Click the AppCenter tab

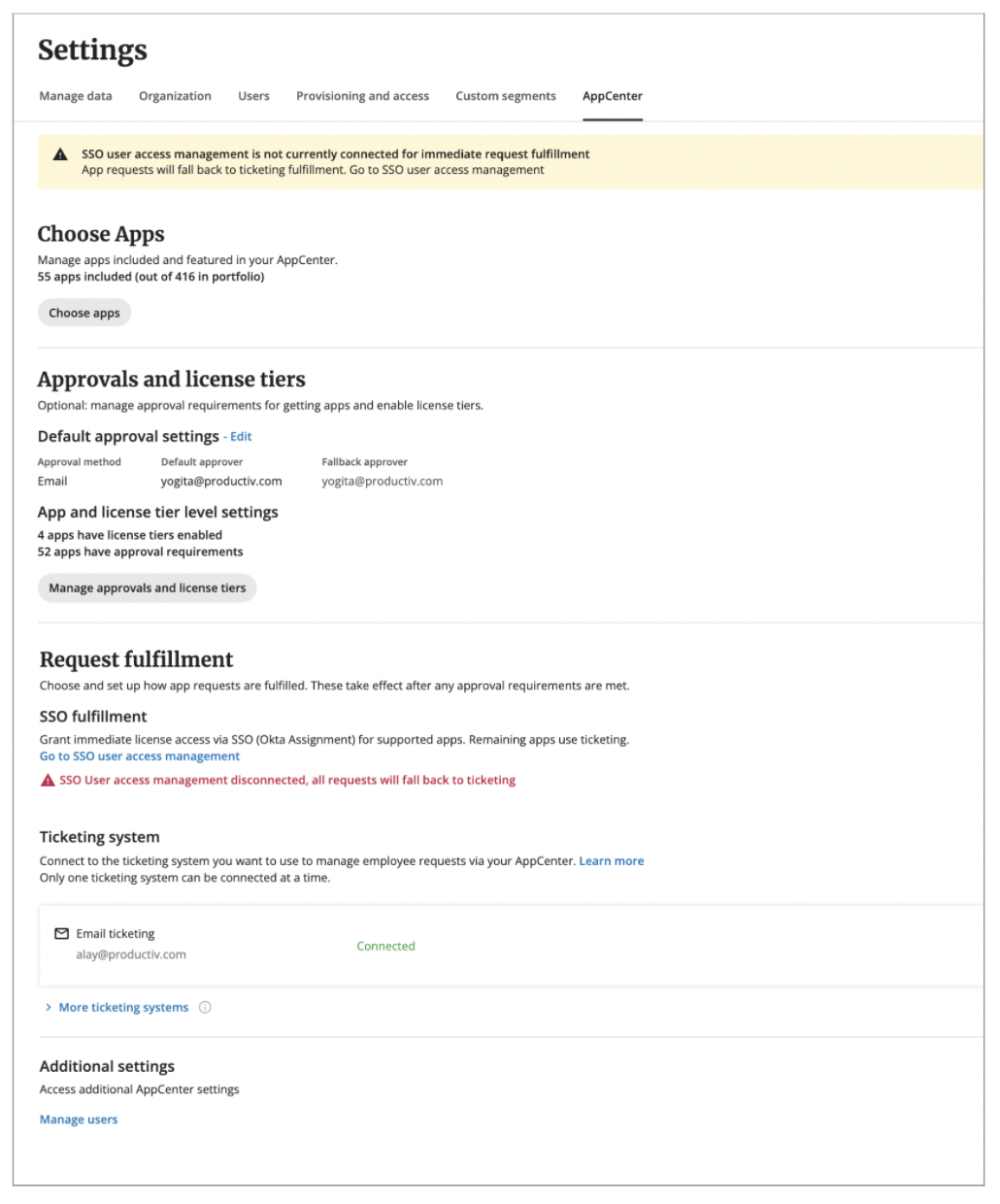click(613, 96)
